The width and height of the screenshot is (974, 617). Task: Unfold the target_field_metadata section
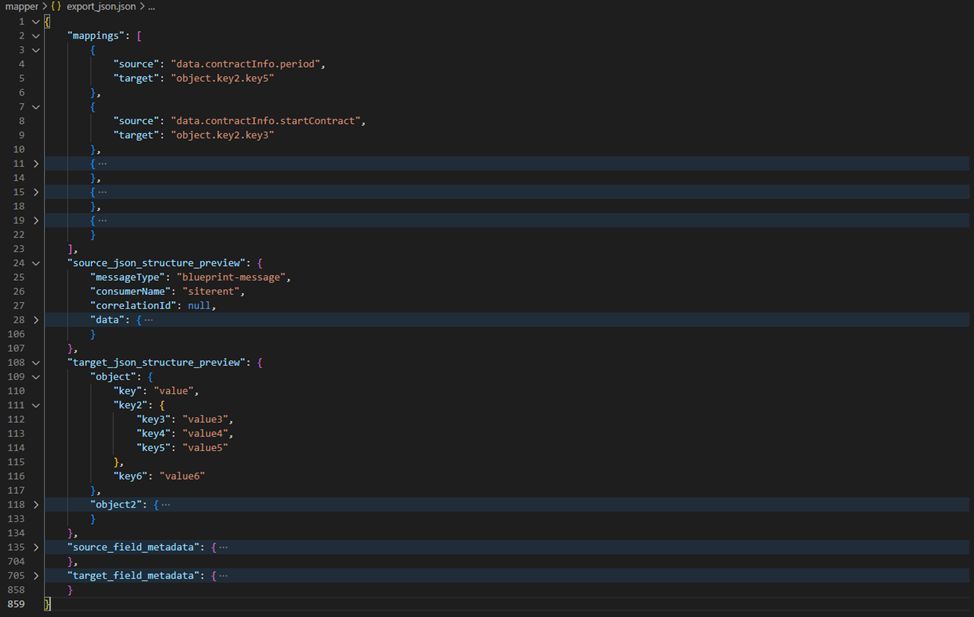37,576
